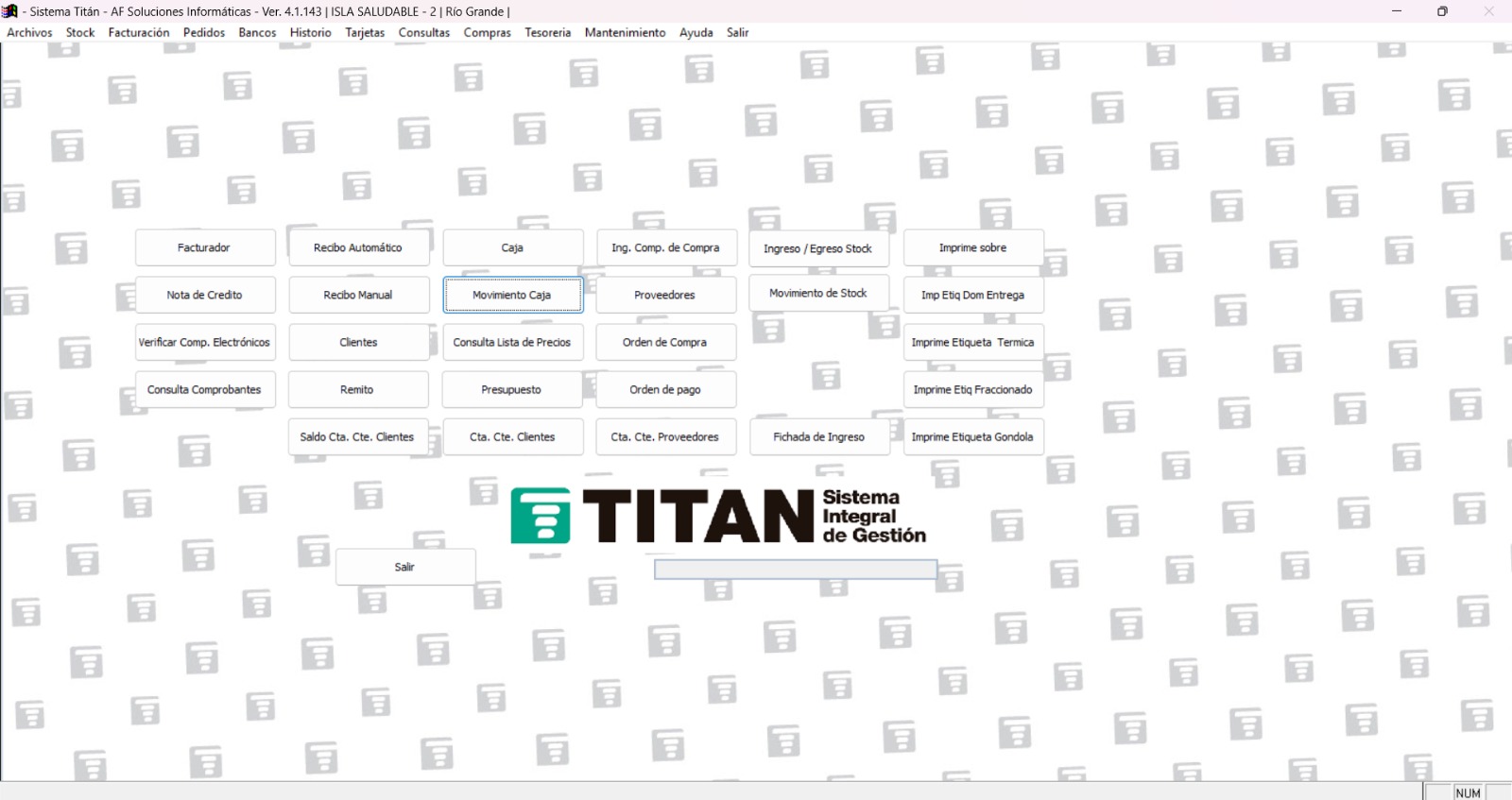Open Fichada de Ingreso
Screen dimensions: 1512x800
(x=818, y=437)
